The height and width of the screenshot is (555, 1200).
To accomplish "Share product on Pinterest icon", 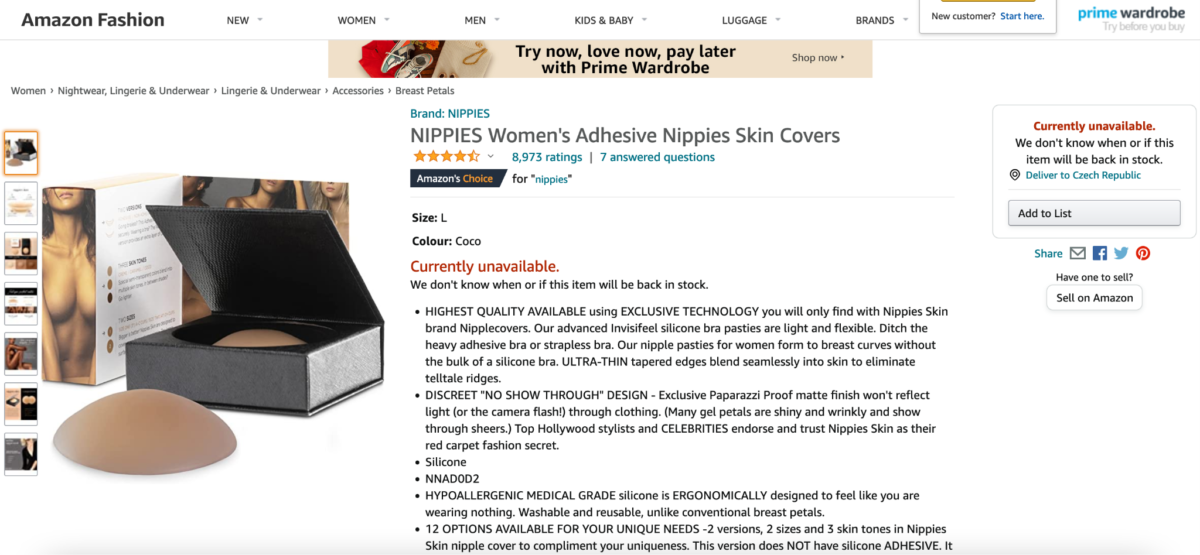I will point(1143,253).
